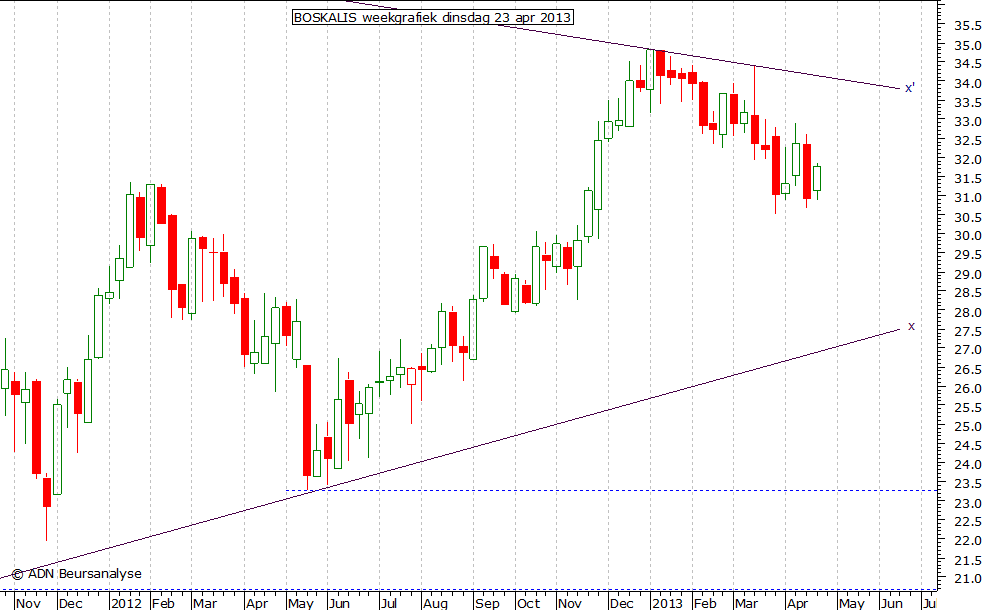Click the 34.0 price axis label
This screenshot has width=985, height=610.
tap(967, 83)
